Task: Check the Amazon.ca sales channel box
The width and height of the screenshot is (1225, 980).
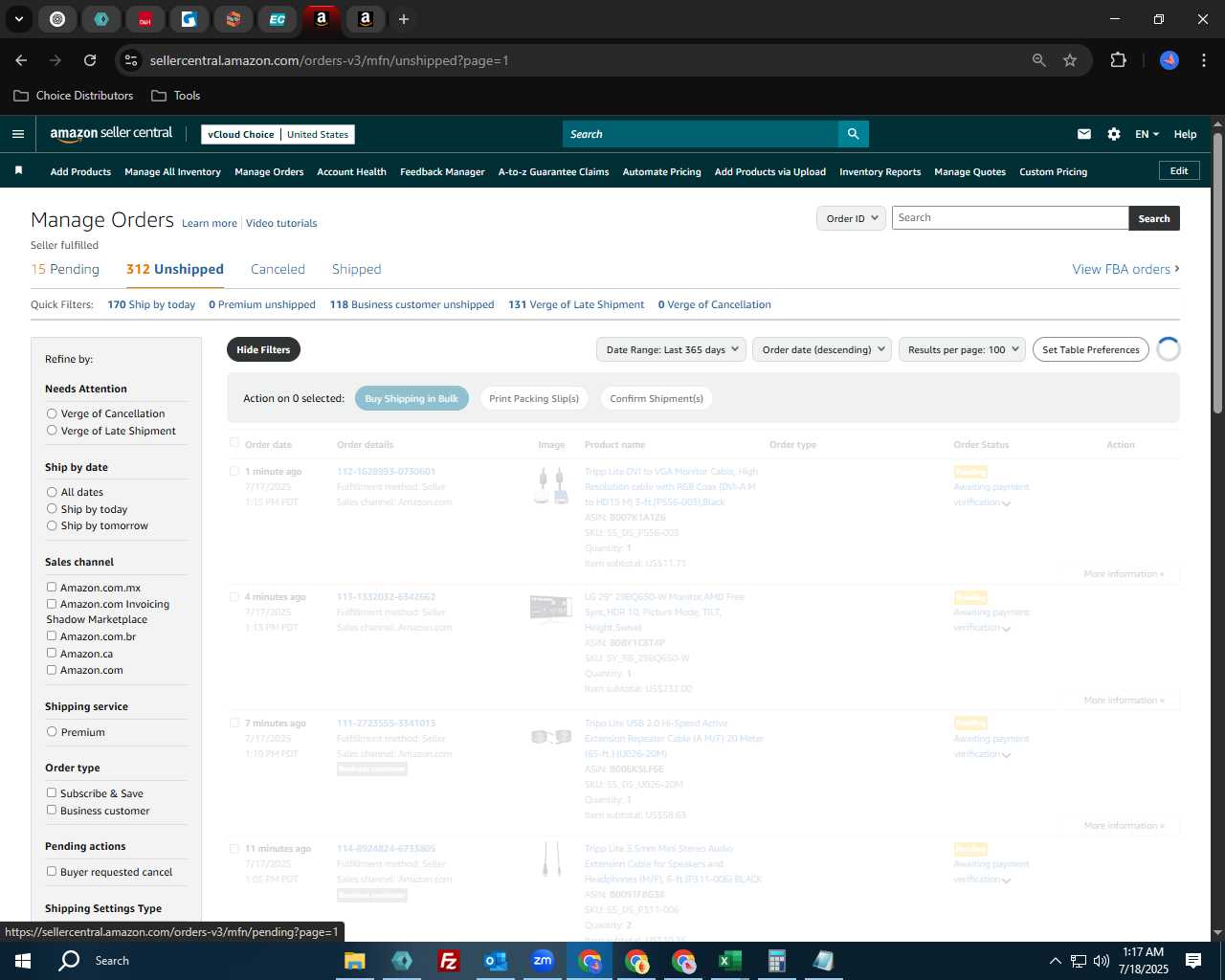Action: click(52, 653)
